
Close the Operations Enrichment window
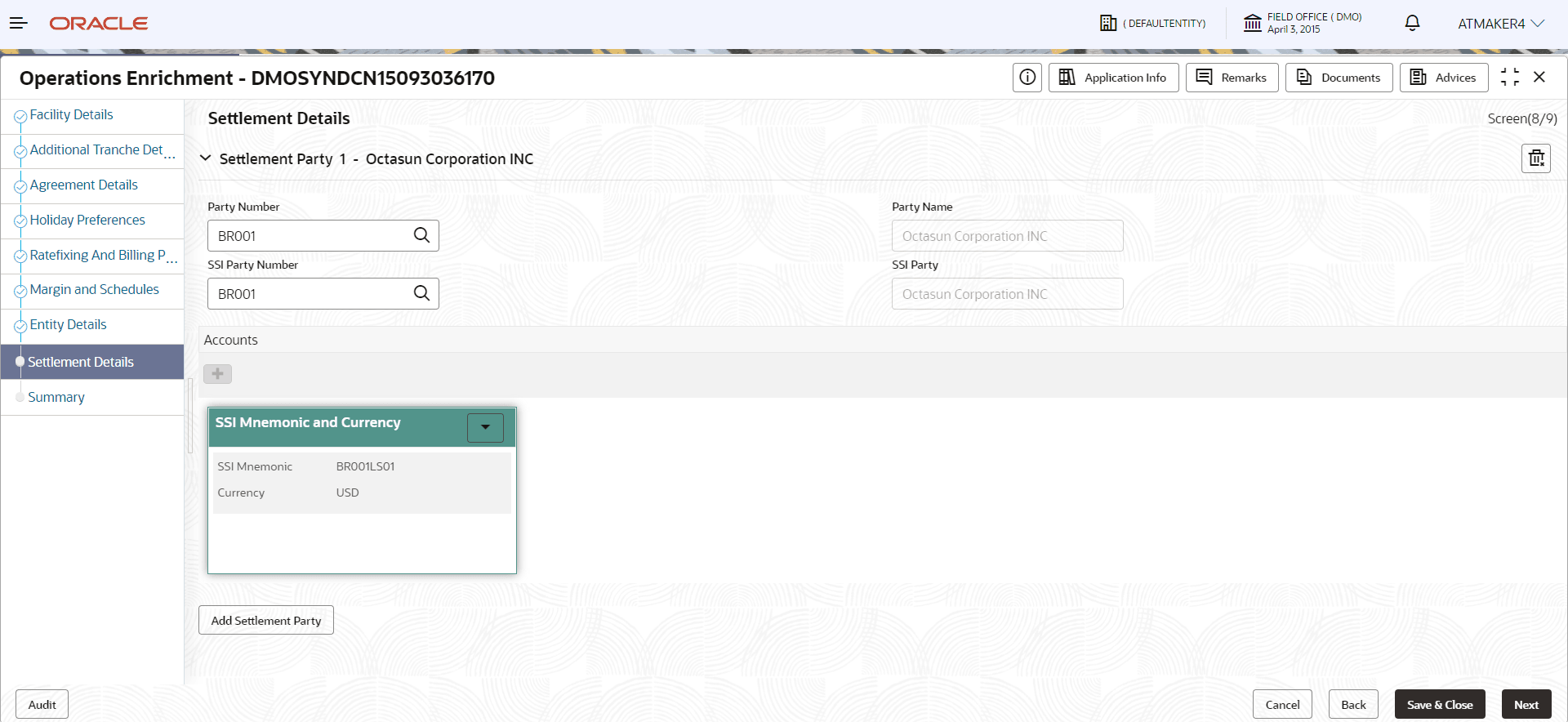pos(1539,77)
